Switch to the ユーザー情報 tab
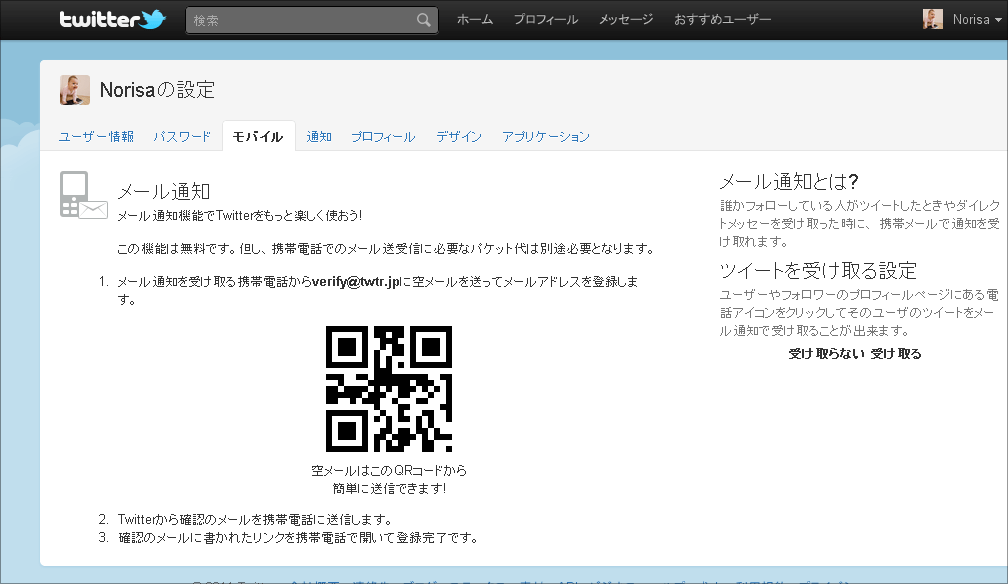 96,136
